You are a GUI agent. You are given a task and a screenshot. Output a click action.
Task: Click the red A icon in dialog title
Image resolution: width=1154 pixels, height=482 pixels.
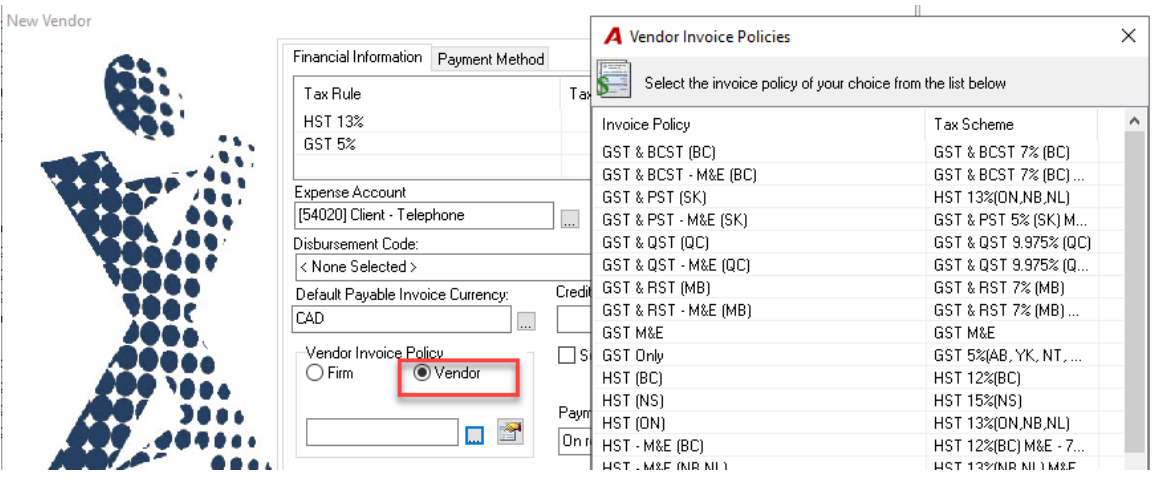(x=612, y=36)
